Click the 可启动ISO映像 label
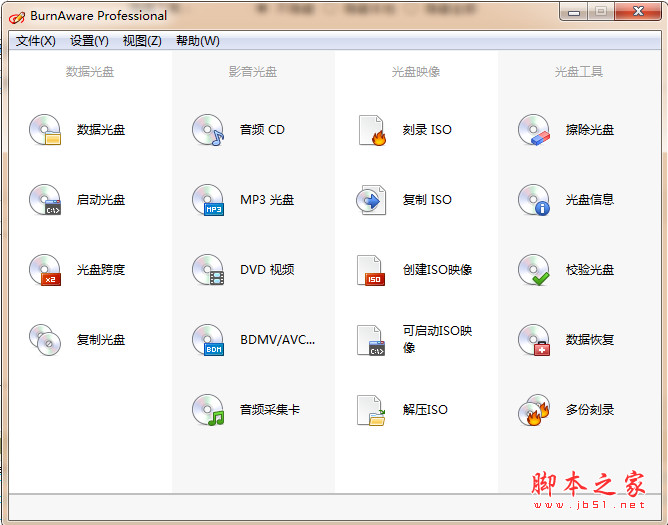 click(x=438, y=339)
